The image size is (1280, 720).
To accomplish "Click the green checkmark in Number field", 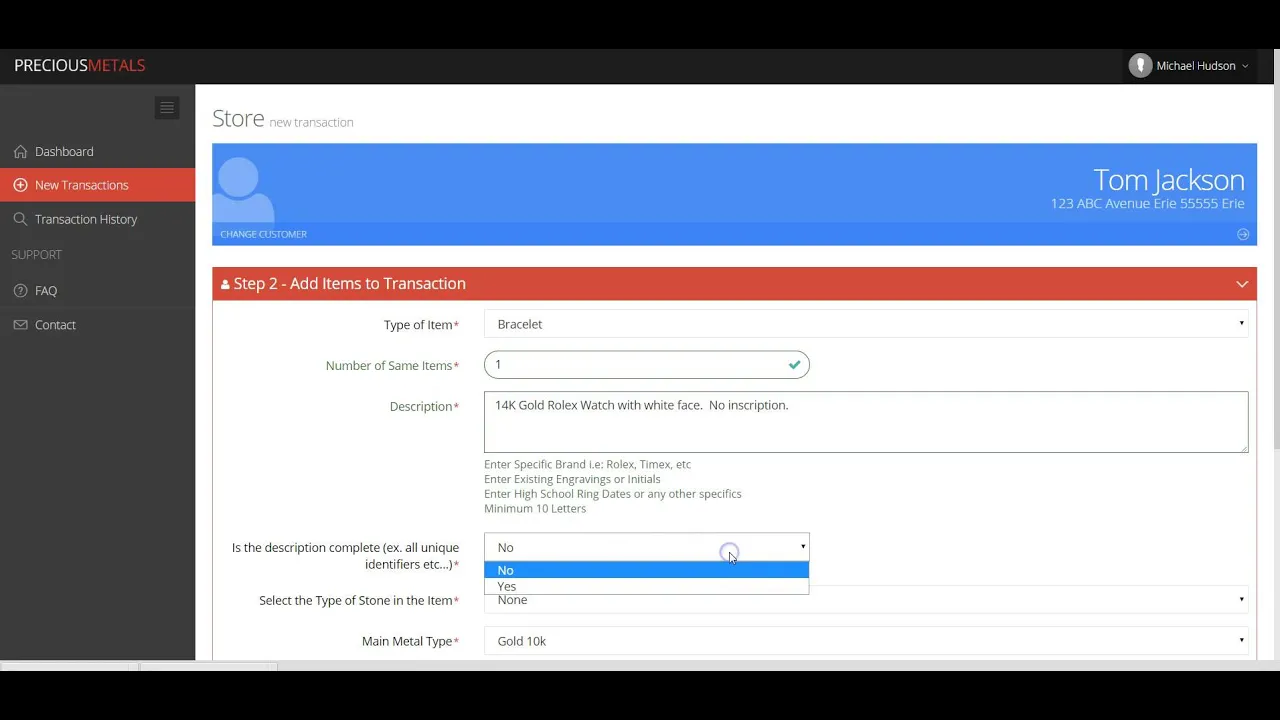I will click(794, 365).
